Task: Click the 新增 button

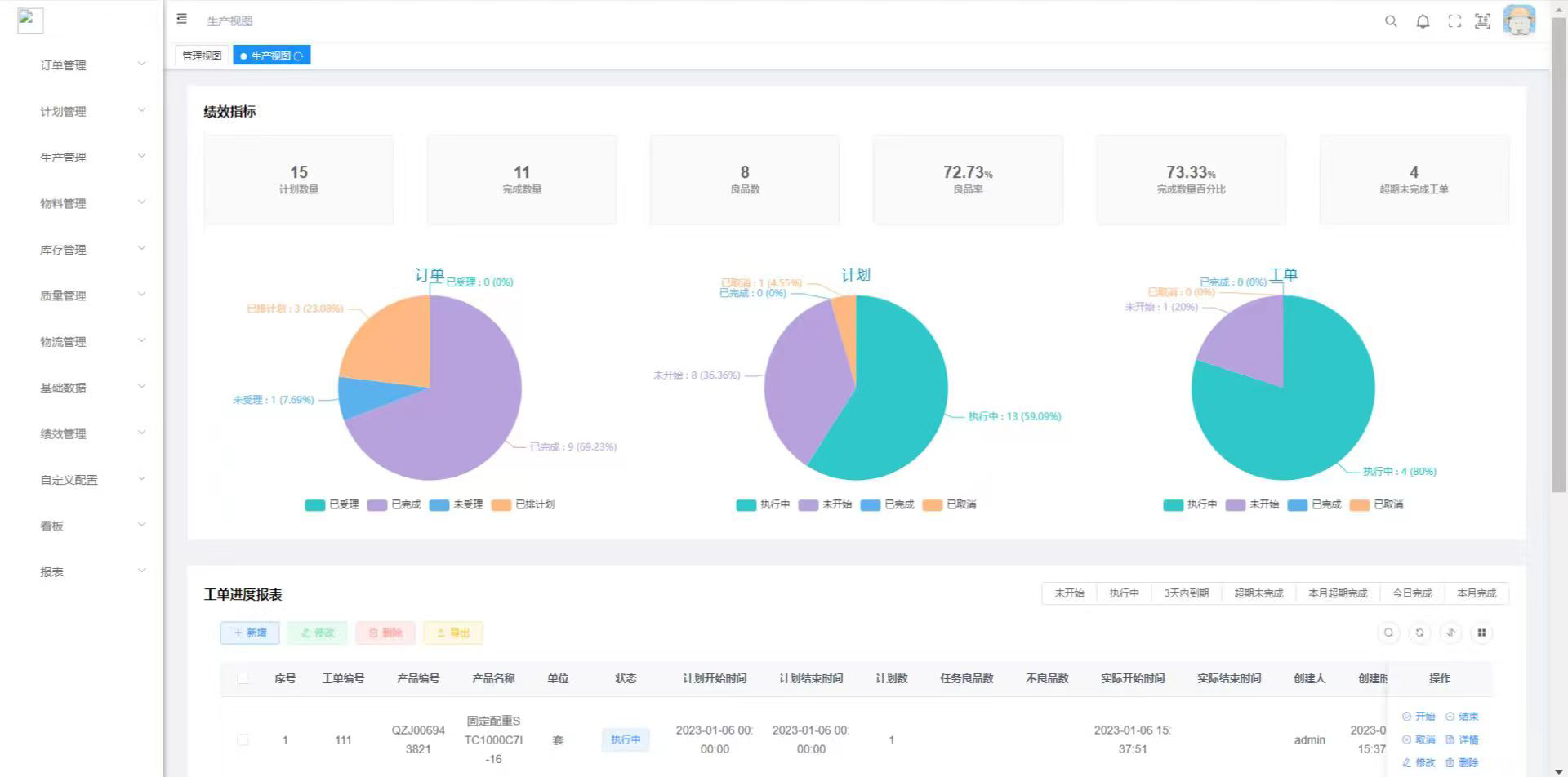Action: coord(250,633)
